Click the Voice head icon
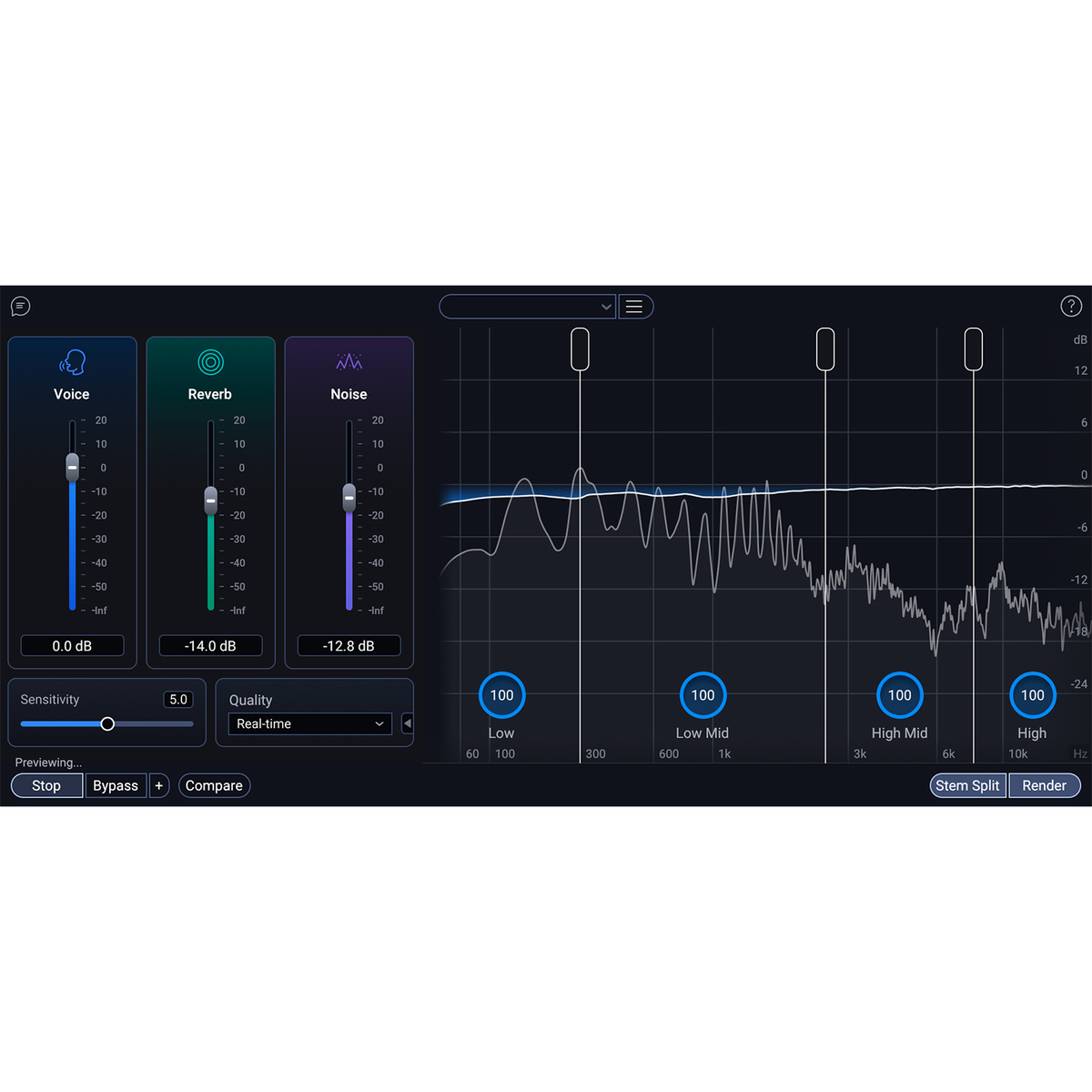Viewport: 1092px width, 1092px height. click(x=73, y=363)
